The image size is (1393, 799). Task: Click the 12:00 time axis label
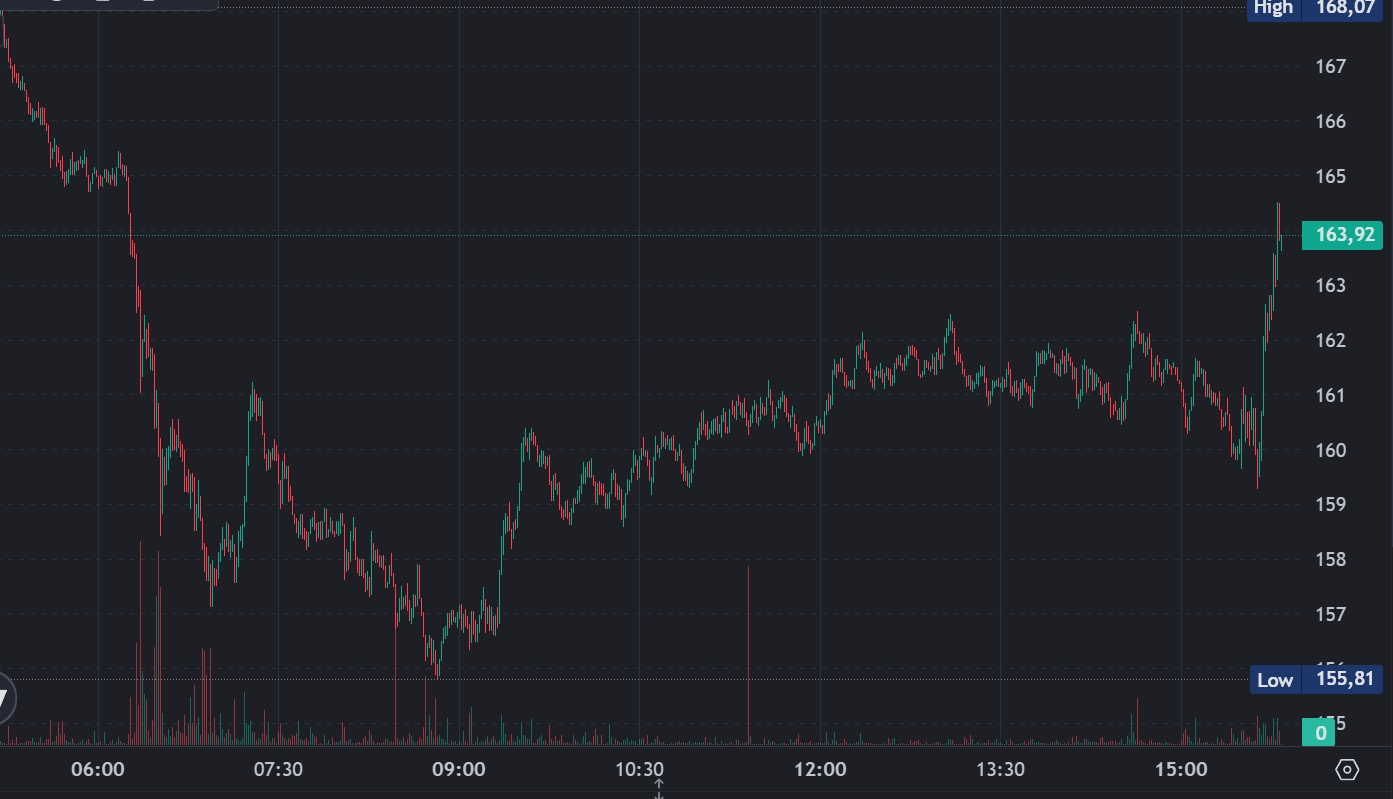pyautogui.click(x=820, y=769)
